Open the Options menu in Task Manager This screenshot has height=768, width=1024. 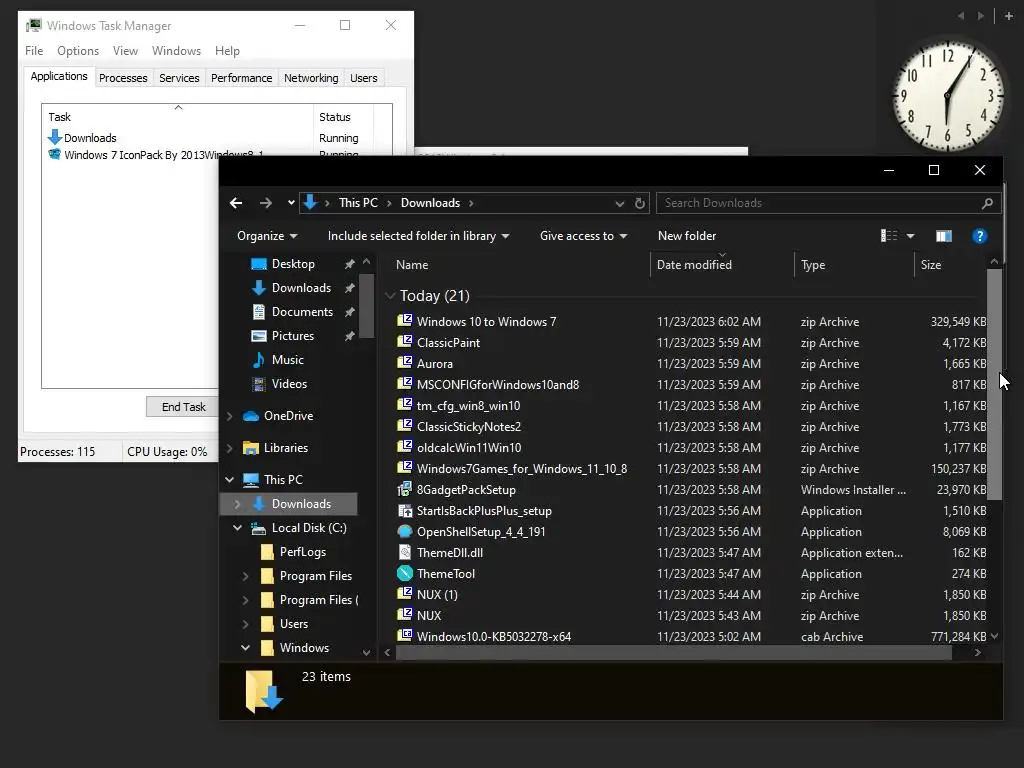pyautogui.click(x=78, y=51)
